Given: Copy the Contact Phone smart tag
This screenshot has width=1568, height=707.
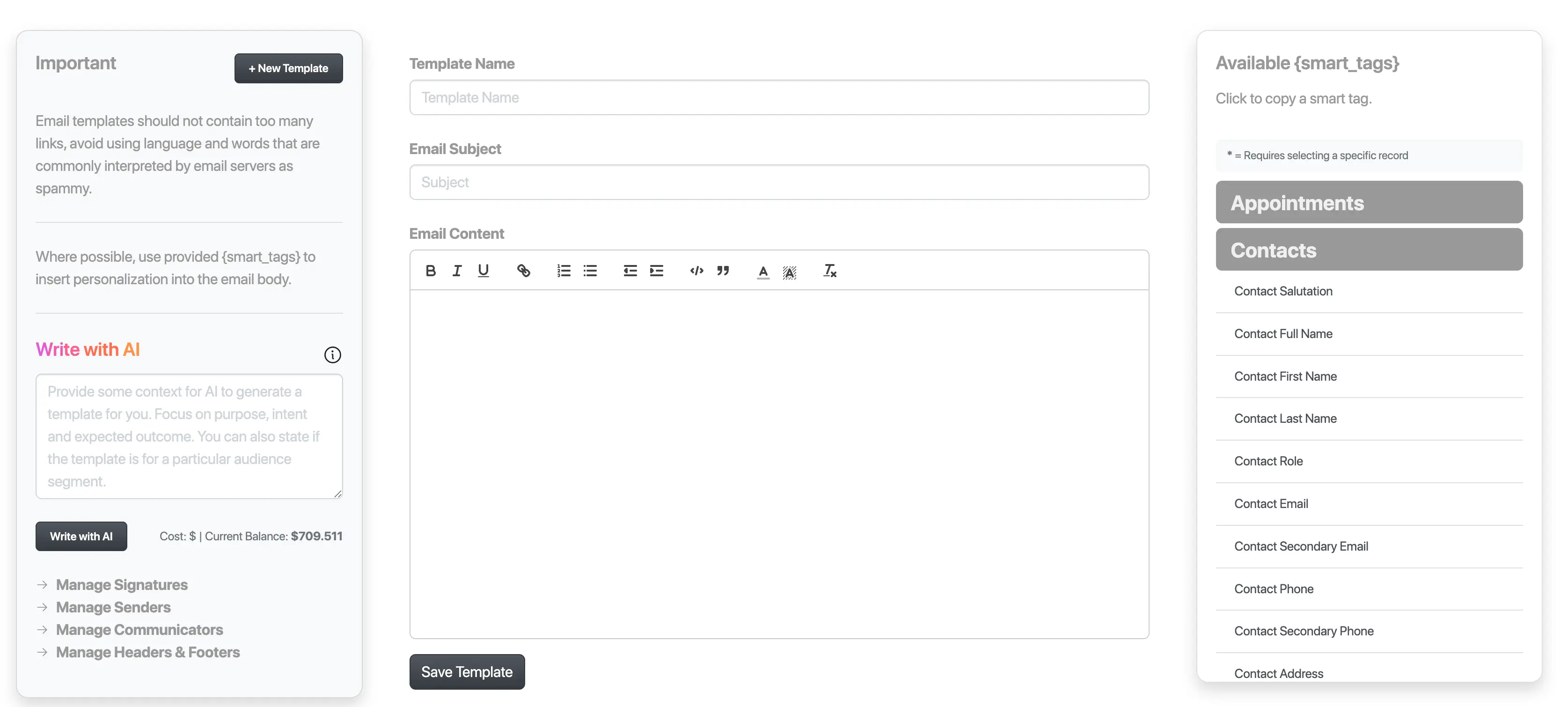Looking at the screenshot, I should click(1369, 589).
